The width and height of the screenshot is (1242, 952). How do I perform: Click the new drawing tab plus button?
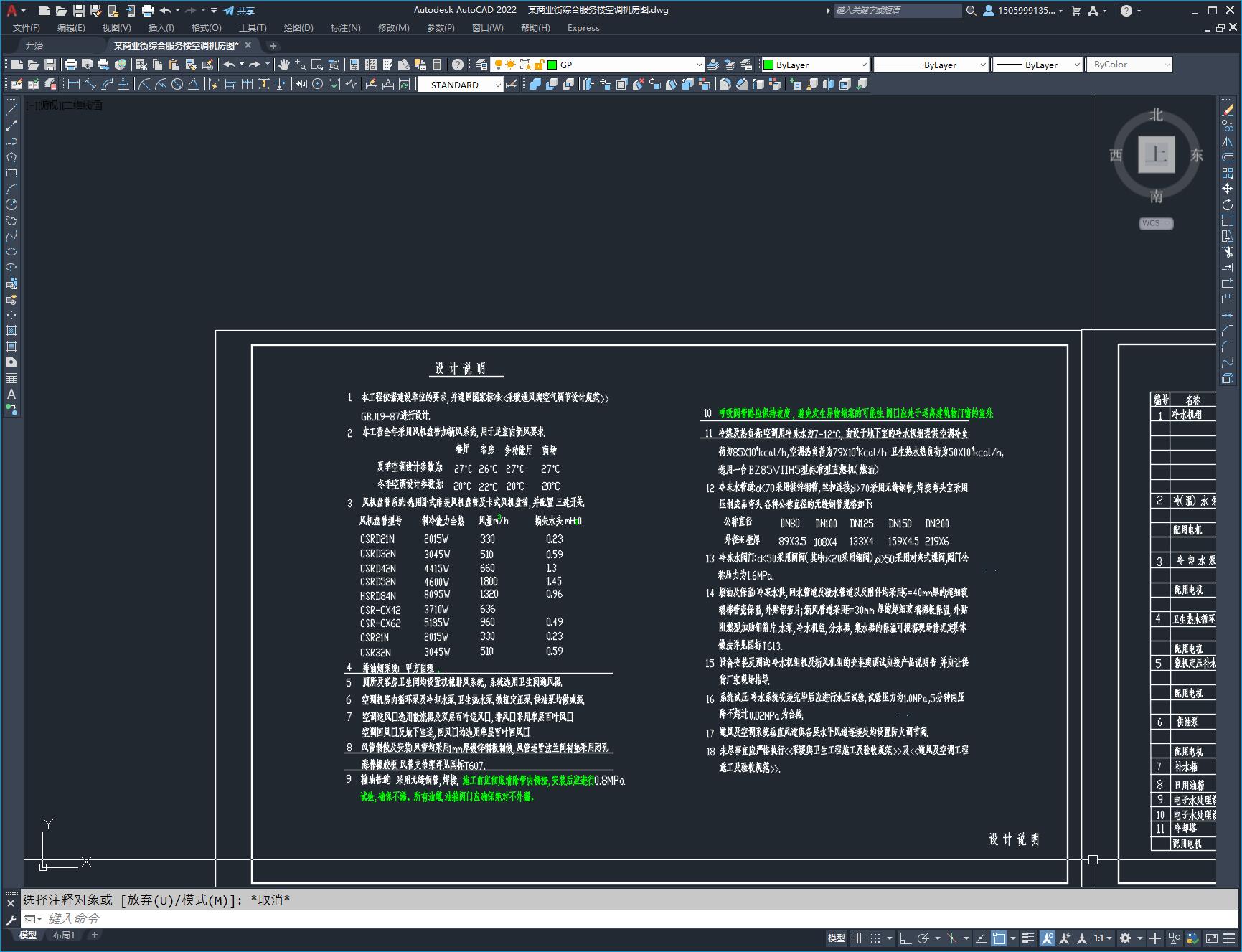(x=273, y=45)
